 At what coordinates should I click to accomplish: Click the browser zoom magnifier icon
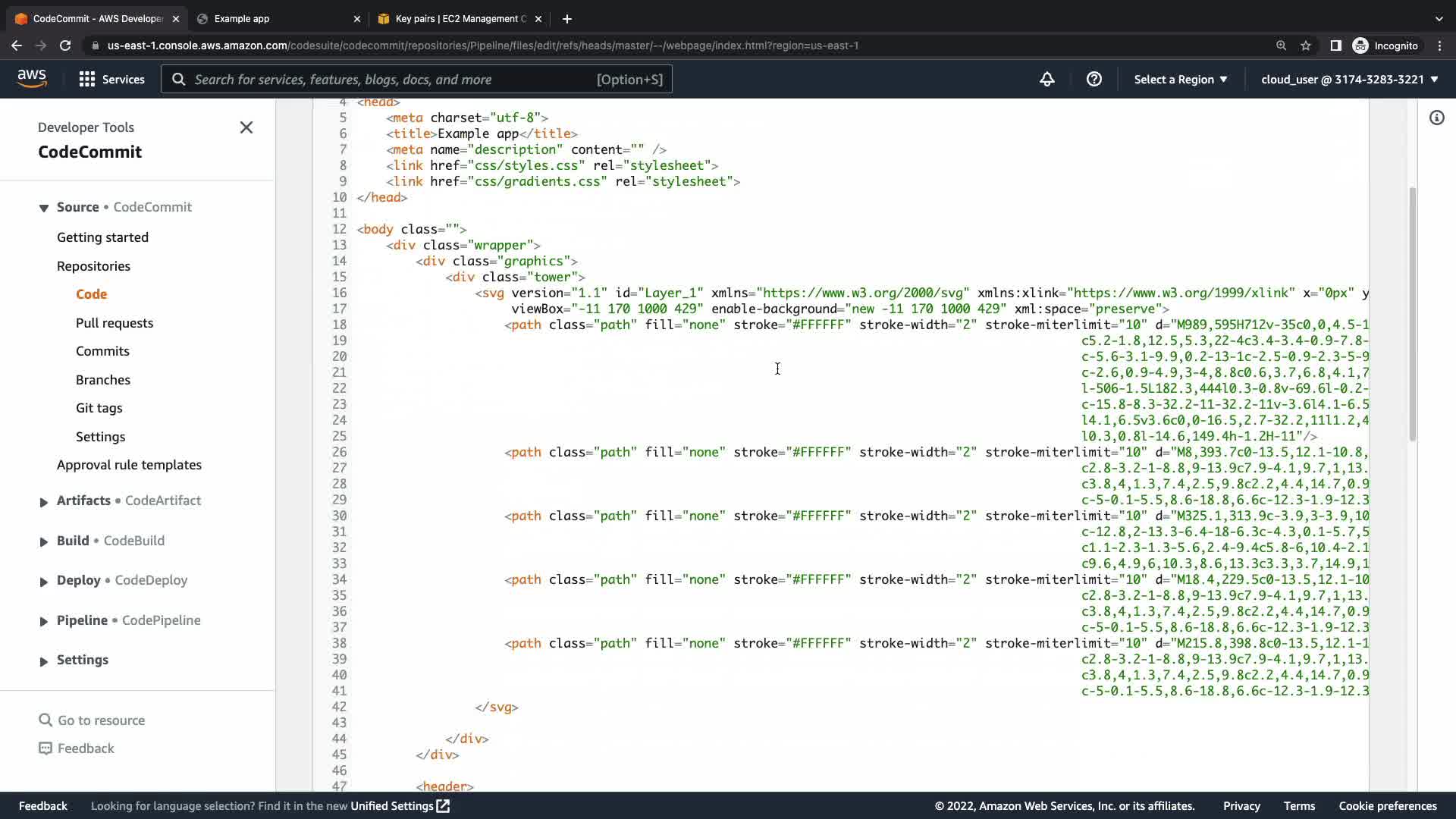point(1281,45)
